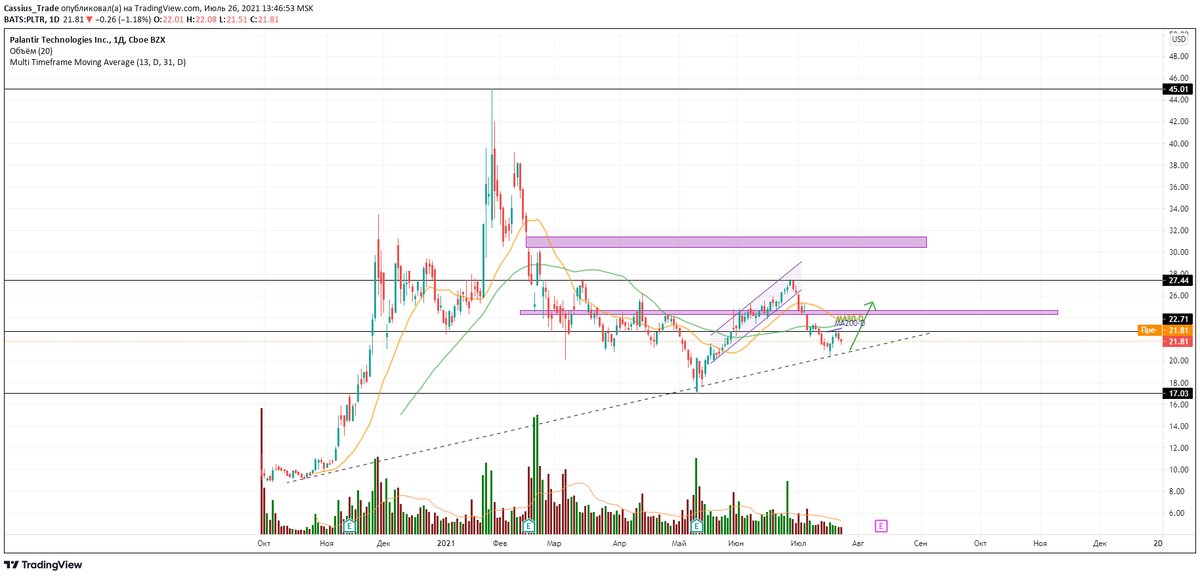Viewport: 1200px width, 577px height.
Task: Click the Фев label on time axis
Action: [x=501, y=544]
